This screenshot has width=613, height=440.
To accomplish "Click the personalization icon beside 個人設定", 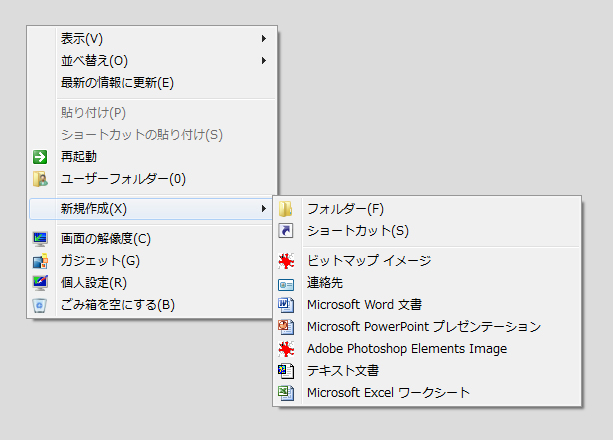I will [40, 283].
